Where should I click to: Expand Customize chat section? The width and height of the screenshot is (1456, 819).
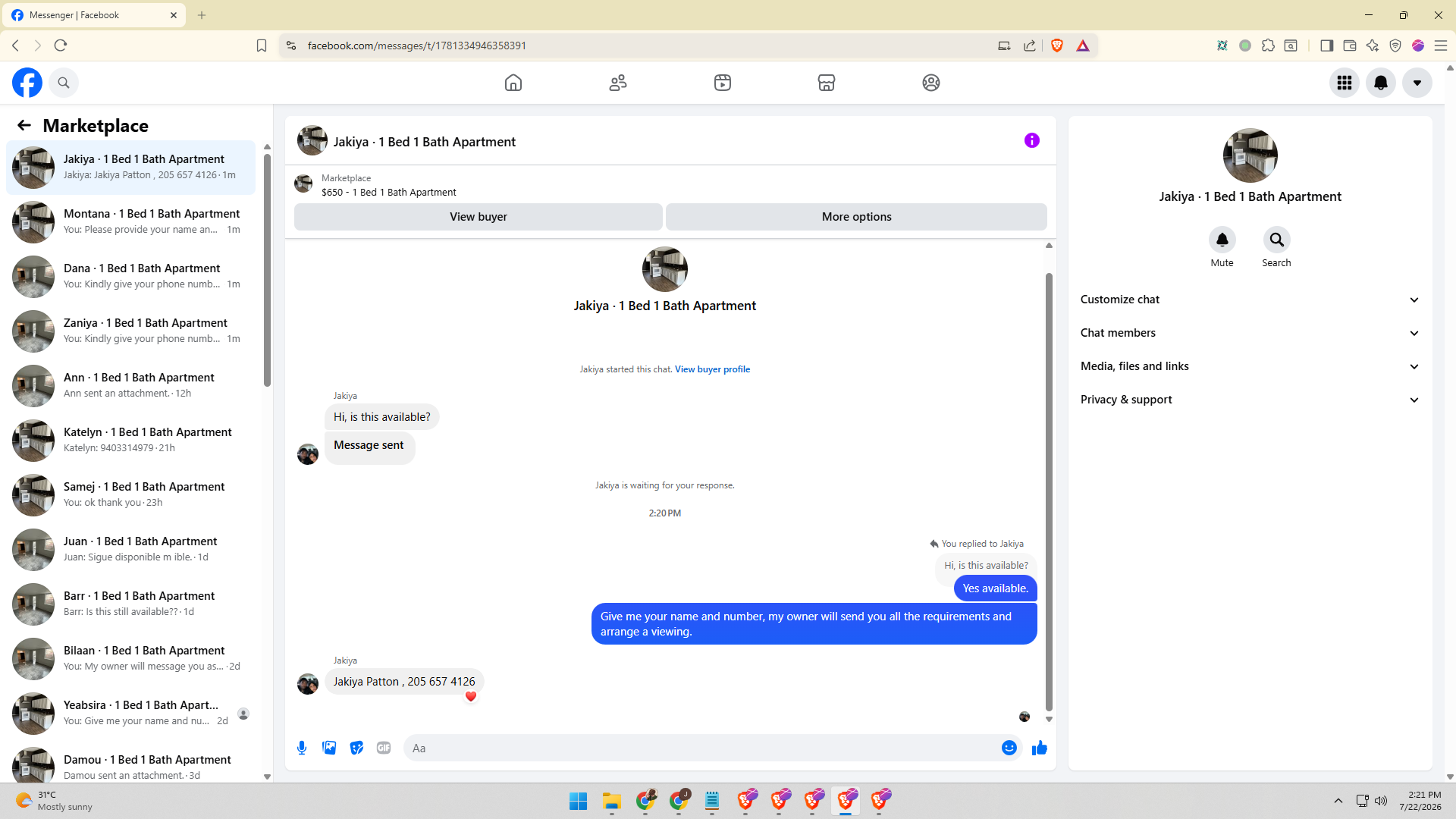point(1250,300)
